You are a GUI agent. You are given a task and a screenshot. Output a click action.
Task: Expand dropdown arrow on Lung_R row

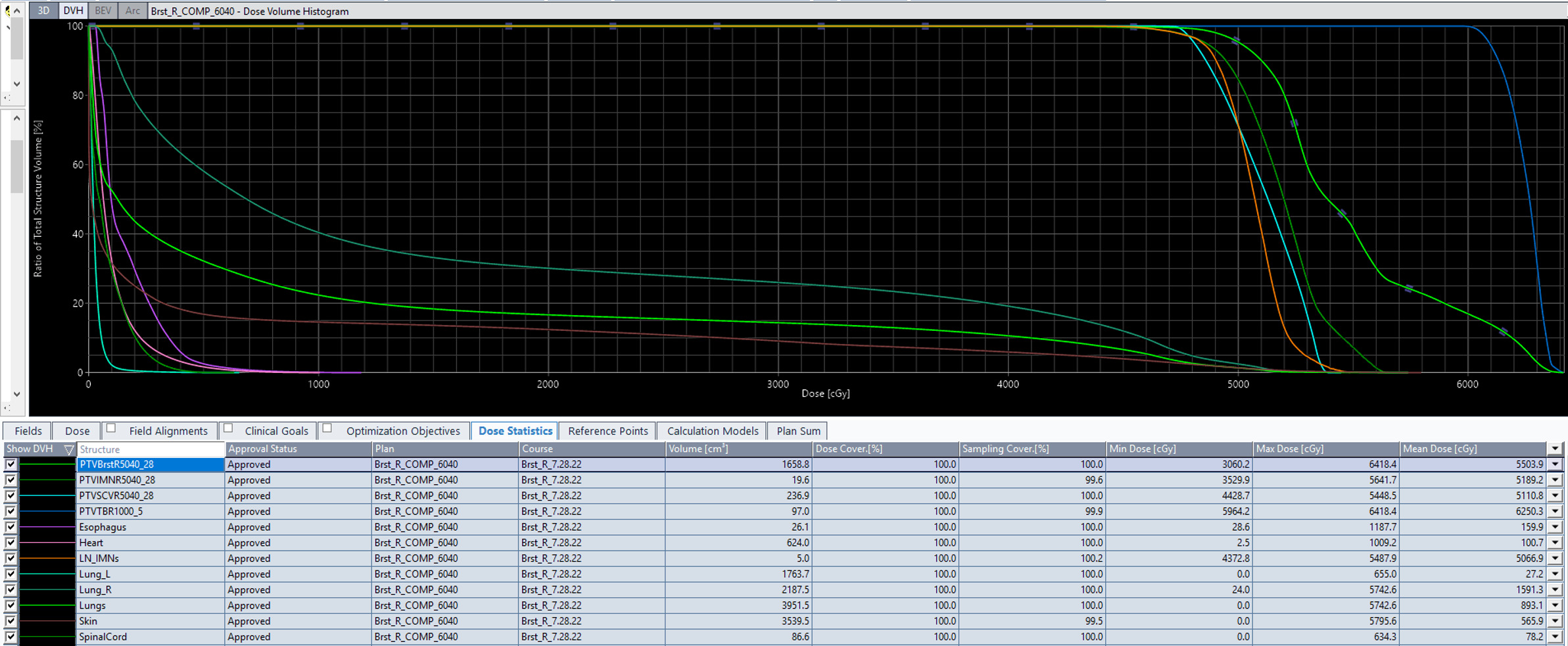click(1555, 590)
